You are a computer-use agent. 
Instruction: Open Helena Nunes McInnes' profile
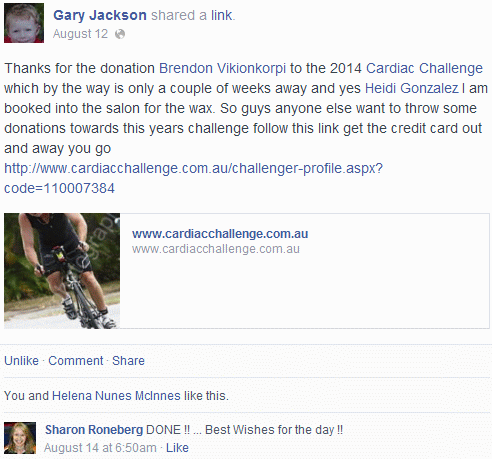tap(116, 396)
